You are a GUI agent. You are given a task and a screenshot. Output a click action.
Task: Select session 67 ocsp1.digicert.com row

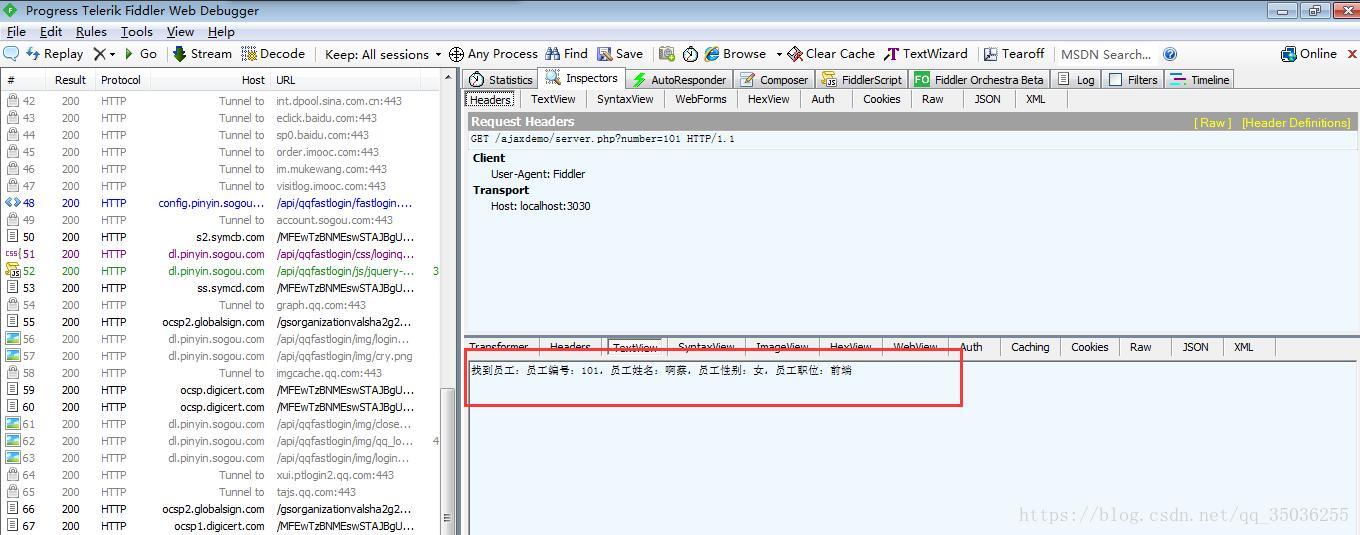[x=221, y=526]
